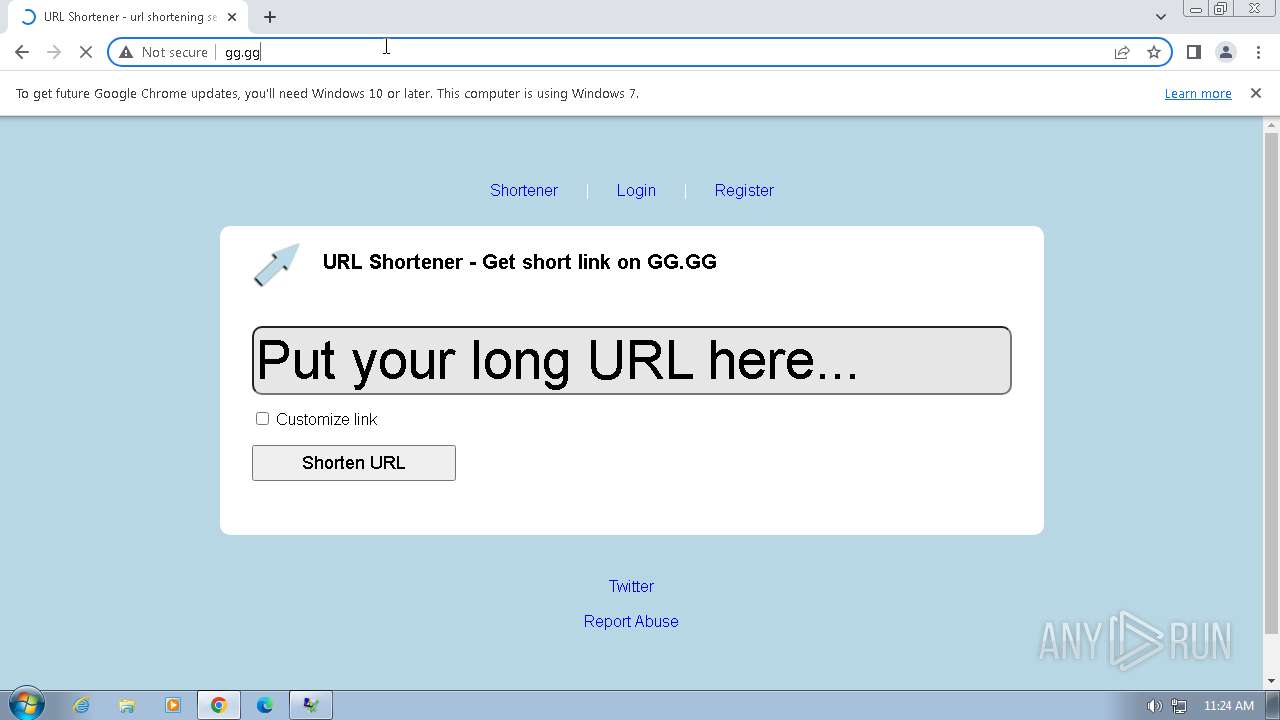Screen dimensions: 1280x720
Task: Open the Report Abuse link
Action: click(631, 621)
